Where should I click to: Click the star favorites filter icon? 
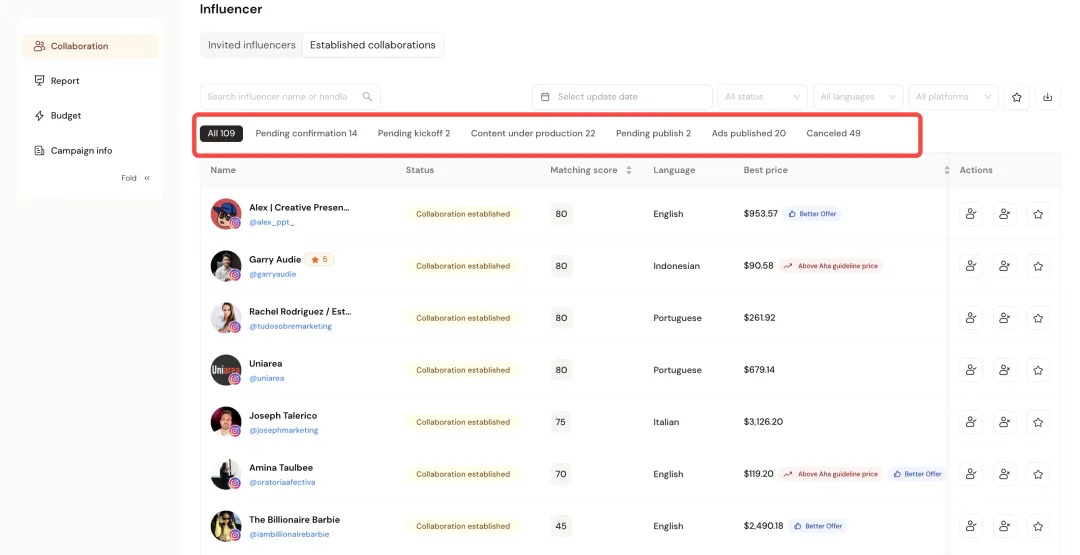tap(1017, 97)
